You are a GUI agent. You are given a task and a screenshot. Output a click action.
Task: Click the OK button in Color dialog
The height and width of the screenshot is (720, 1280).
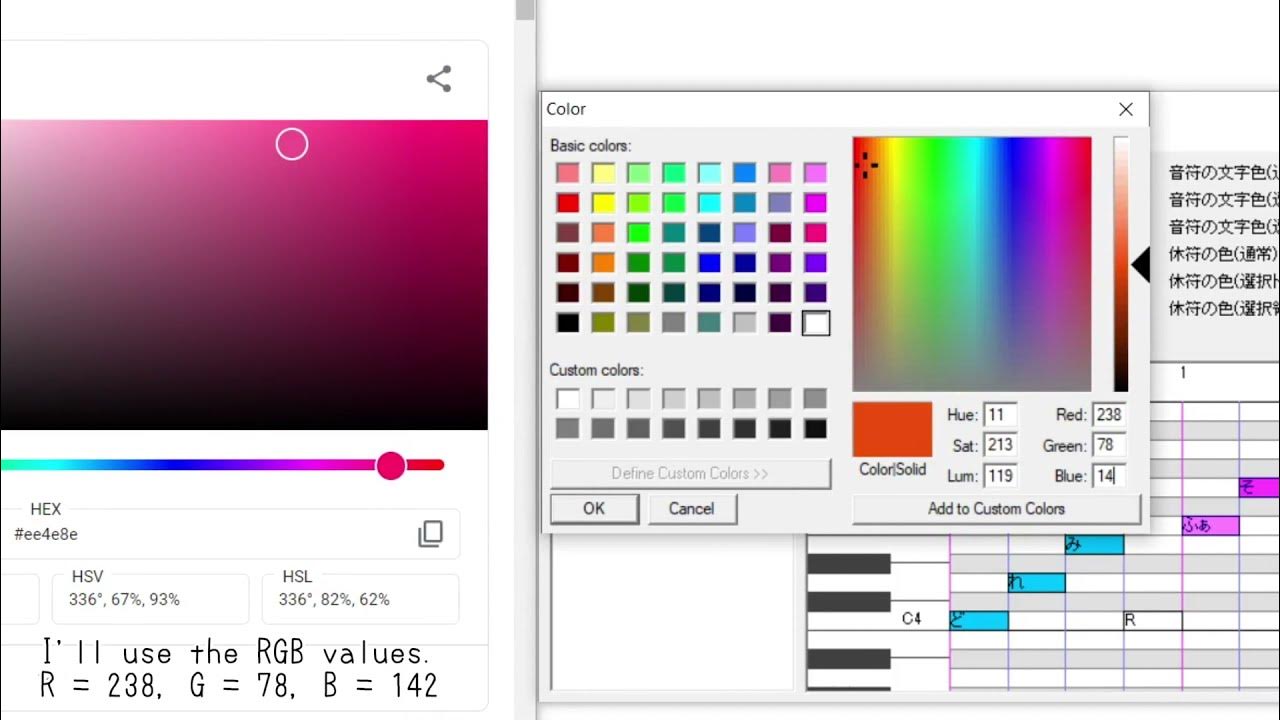pyautogui.click(x=594, y=508)
